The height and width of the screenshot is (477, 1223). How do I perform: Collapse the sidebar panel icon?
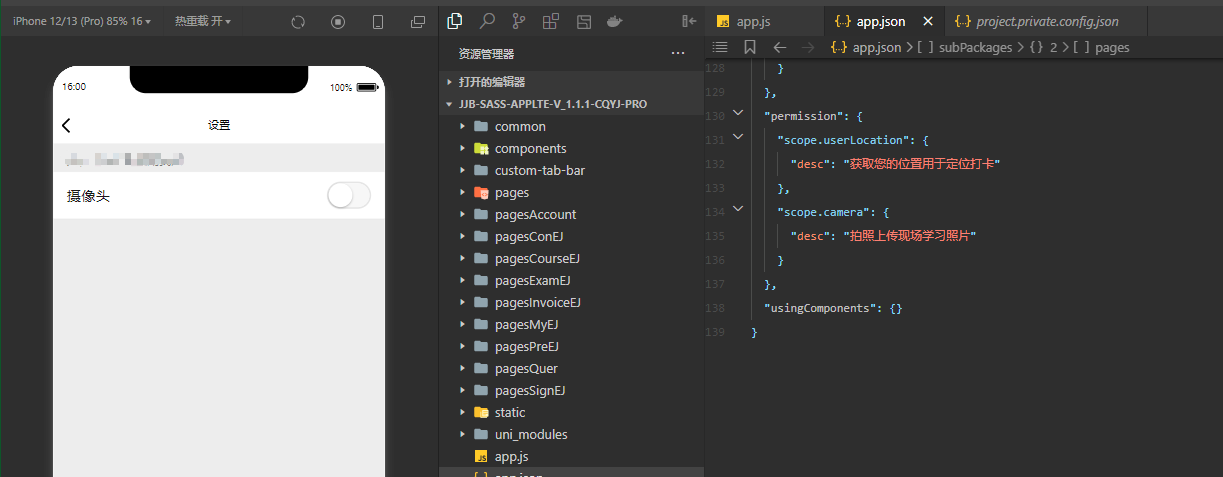click(x=689, y=21)
